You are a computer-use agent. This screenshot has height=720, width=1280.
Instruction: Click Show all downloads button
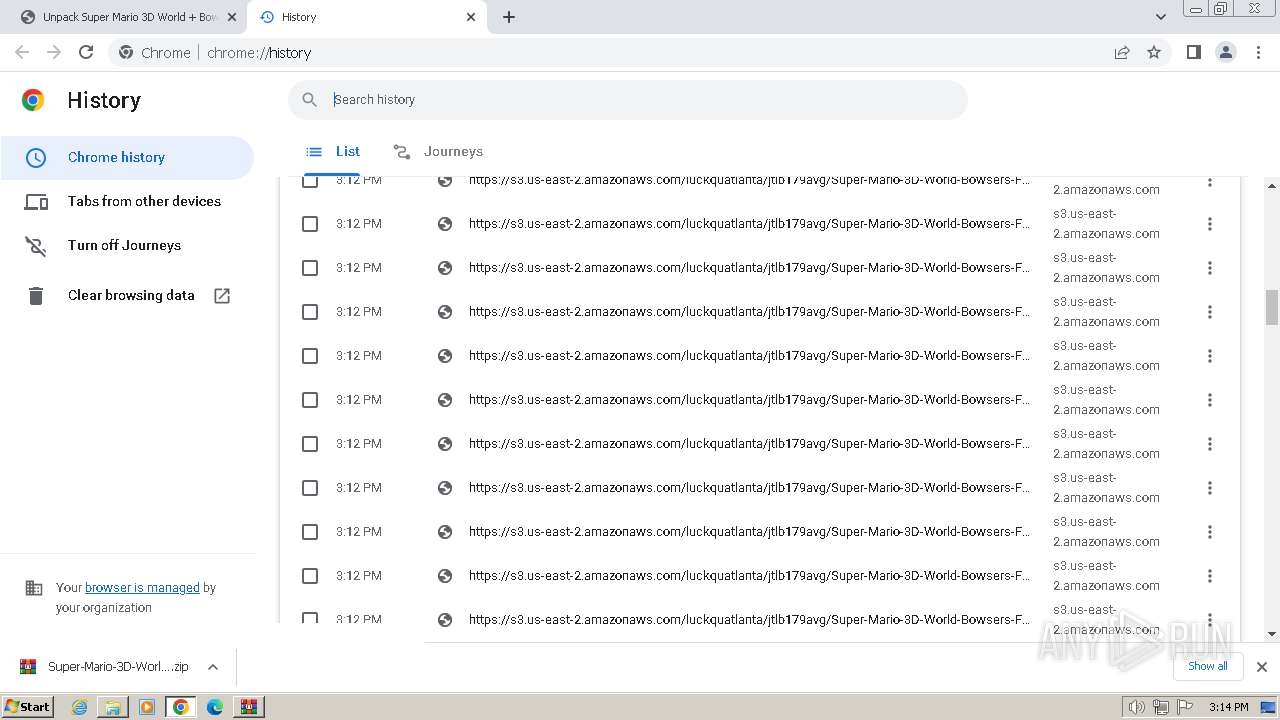pos(1208,666)
